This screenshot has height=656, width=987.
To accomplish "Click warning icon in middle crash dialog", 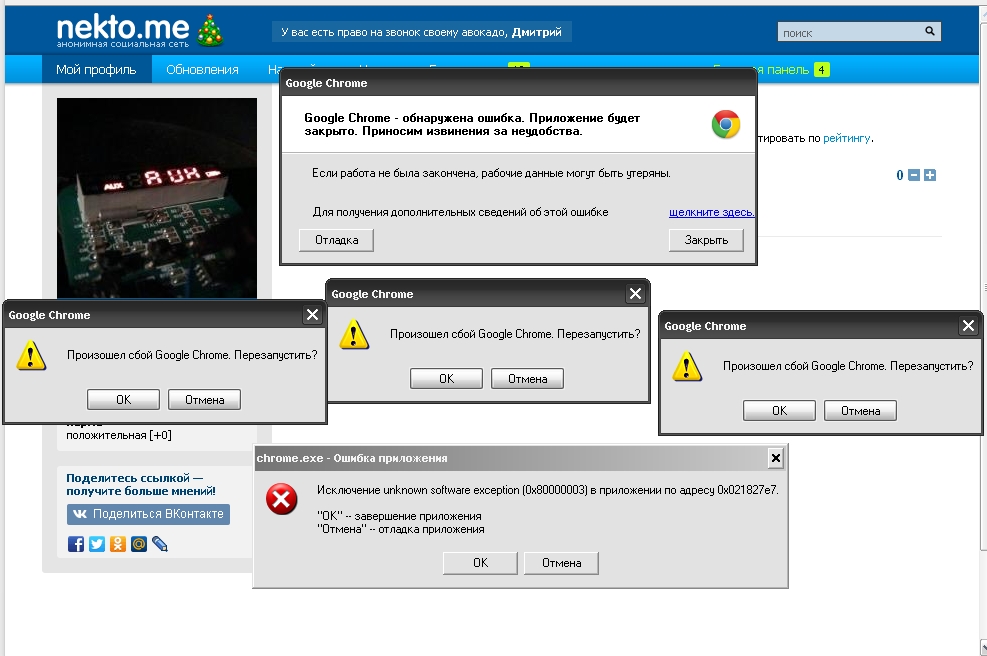I will 354,334.
